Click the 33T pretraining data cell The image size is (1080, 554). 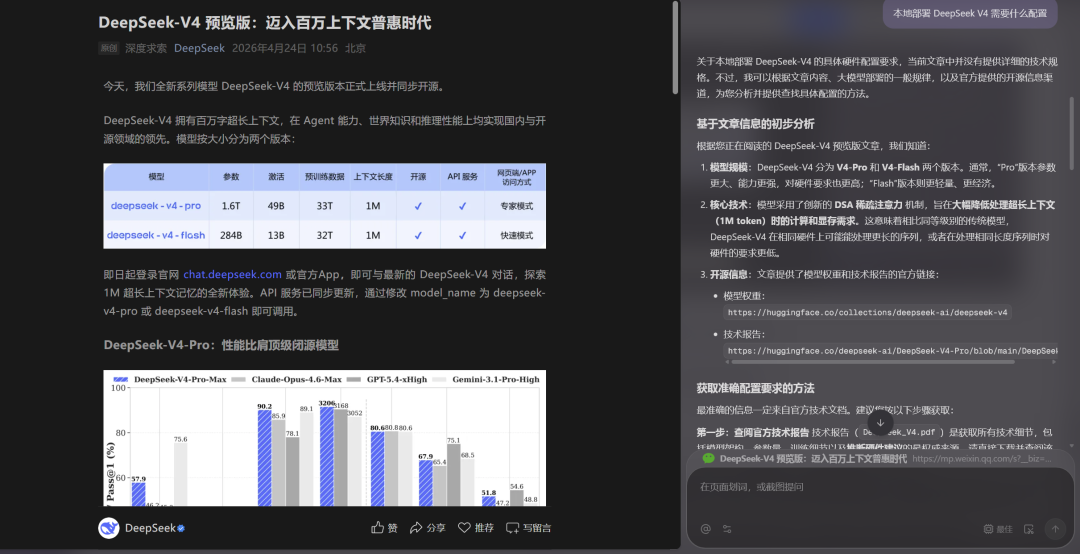click(x=324, y=206)
